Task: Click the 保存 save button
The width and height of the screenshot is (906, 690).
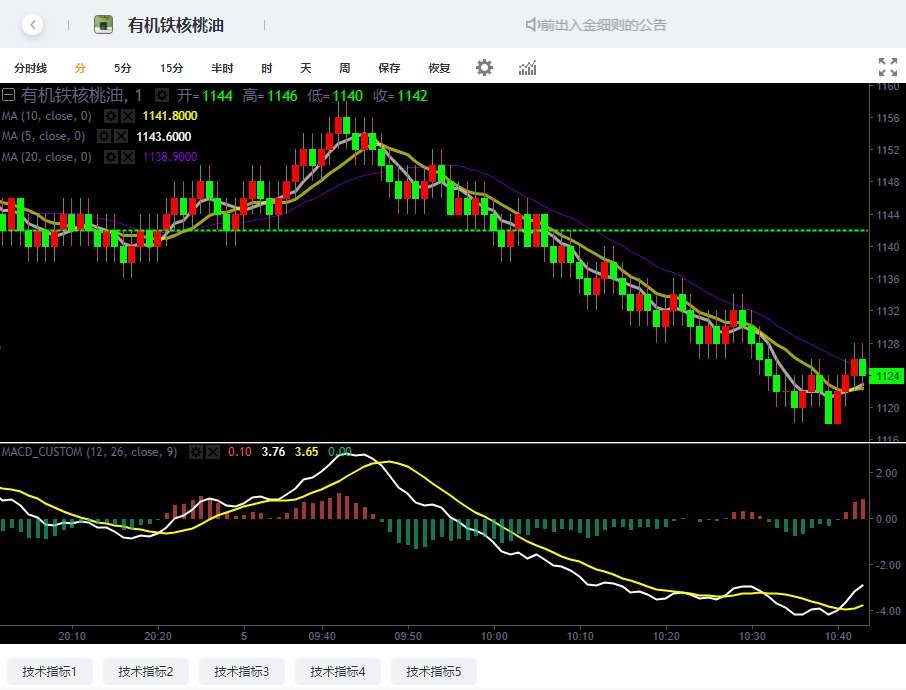Action: 389,68
